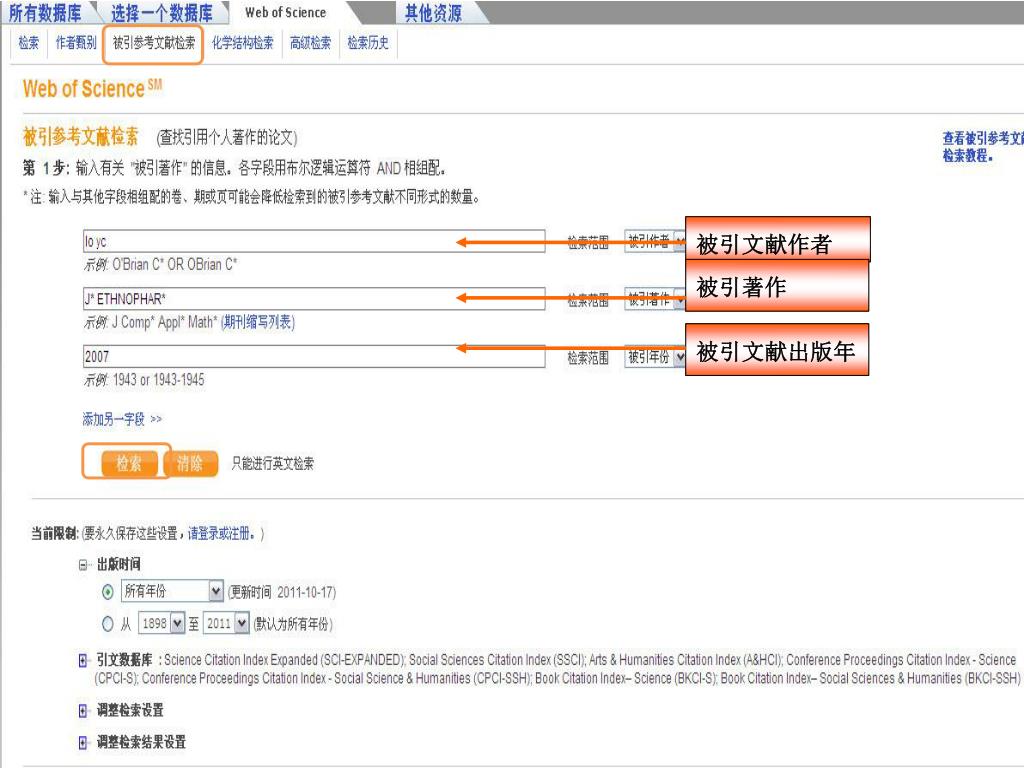Select the 所有年份 radio button
The image size is (1024, 768).
click(x=108, y=592)
